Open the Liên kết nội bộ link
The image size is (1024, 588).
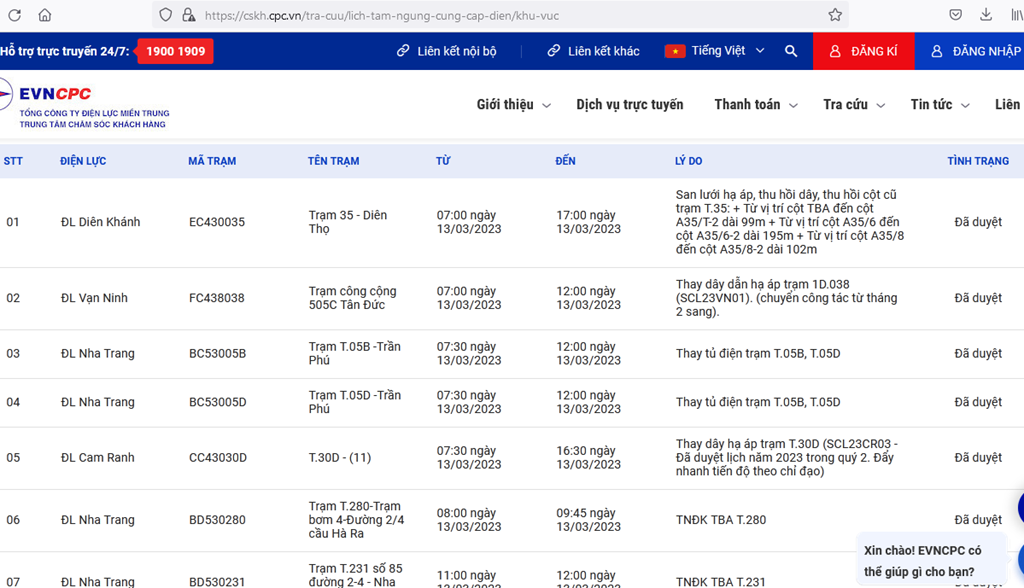pyautogui.click(x=446, y=51)
